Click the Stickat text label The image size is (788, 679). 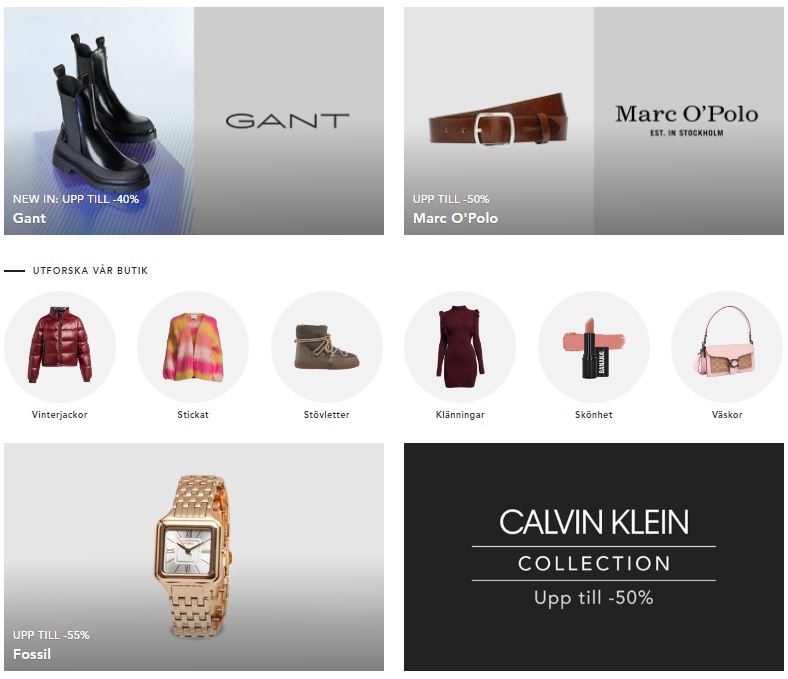[193, 415]
